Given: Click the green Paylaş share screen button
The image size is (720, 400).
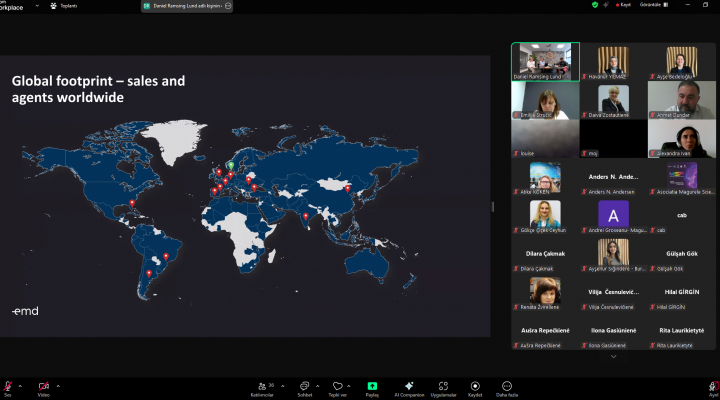Looking at the screenshot, I should (372, 387).
